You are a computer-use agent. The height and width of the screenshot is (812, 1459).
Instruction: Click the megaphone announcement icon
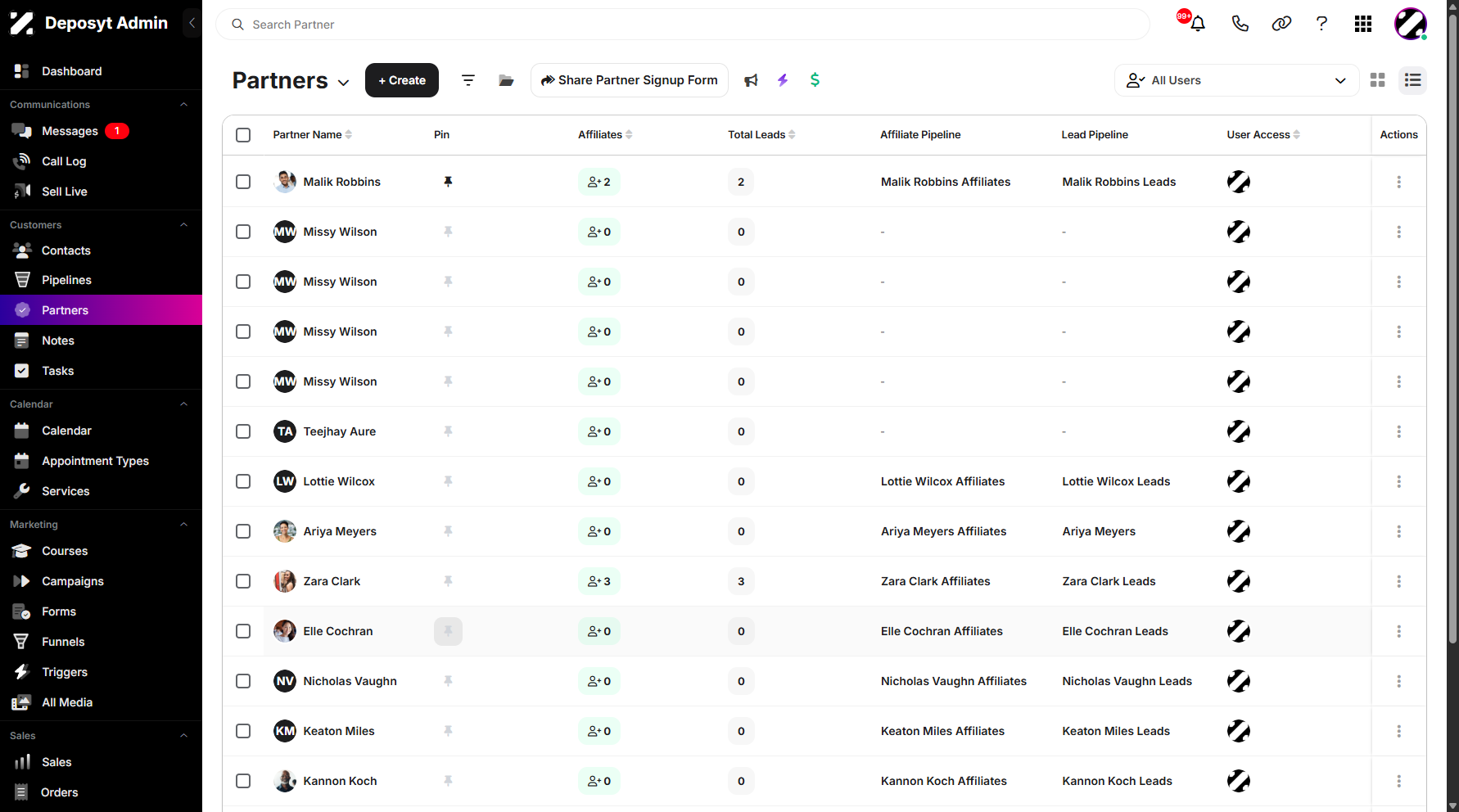click(x=751, y=80)
